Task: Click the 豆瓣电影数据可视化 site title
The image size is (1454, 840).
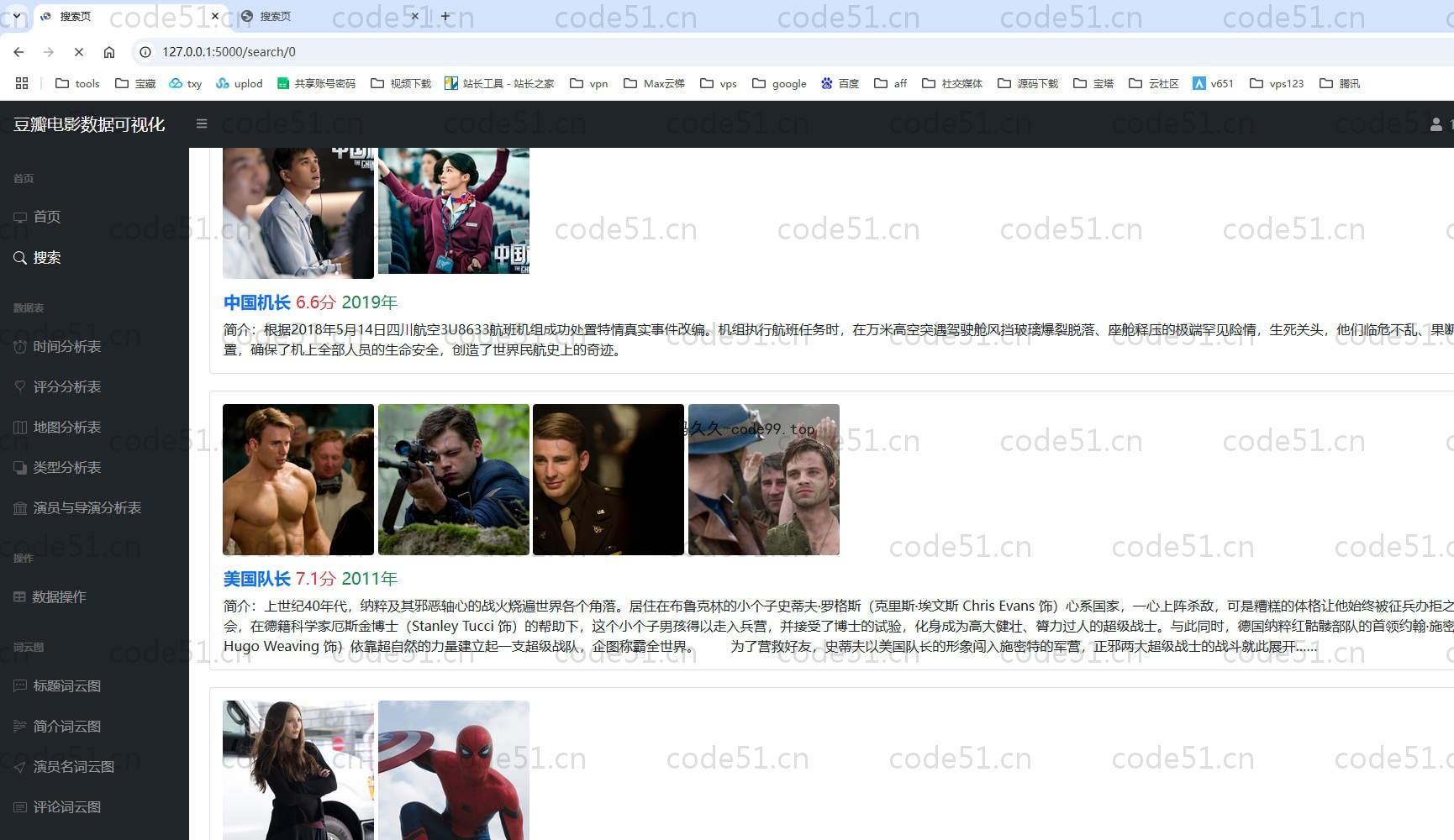Action: click(89, 124)
